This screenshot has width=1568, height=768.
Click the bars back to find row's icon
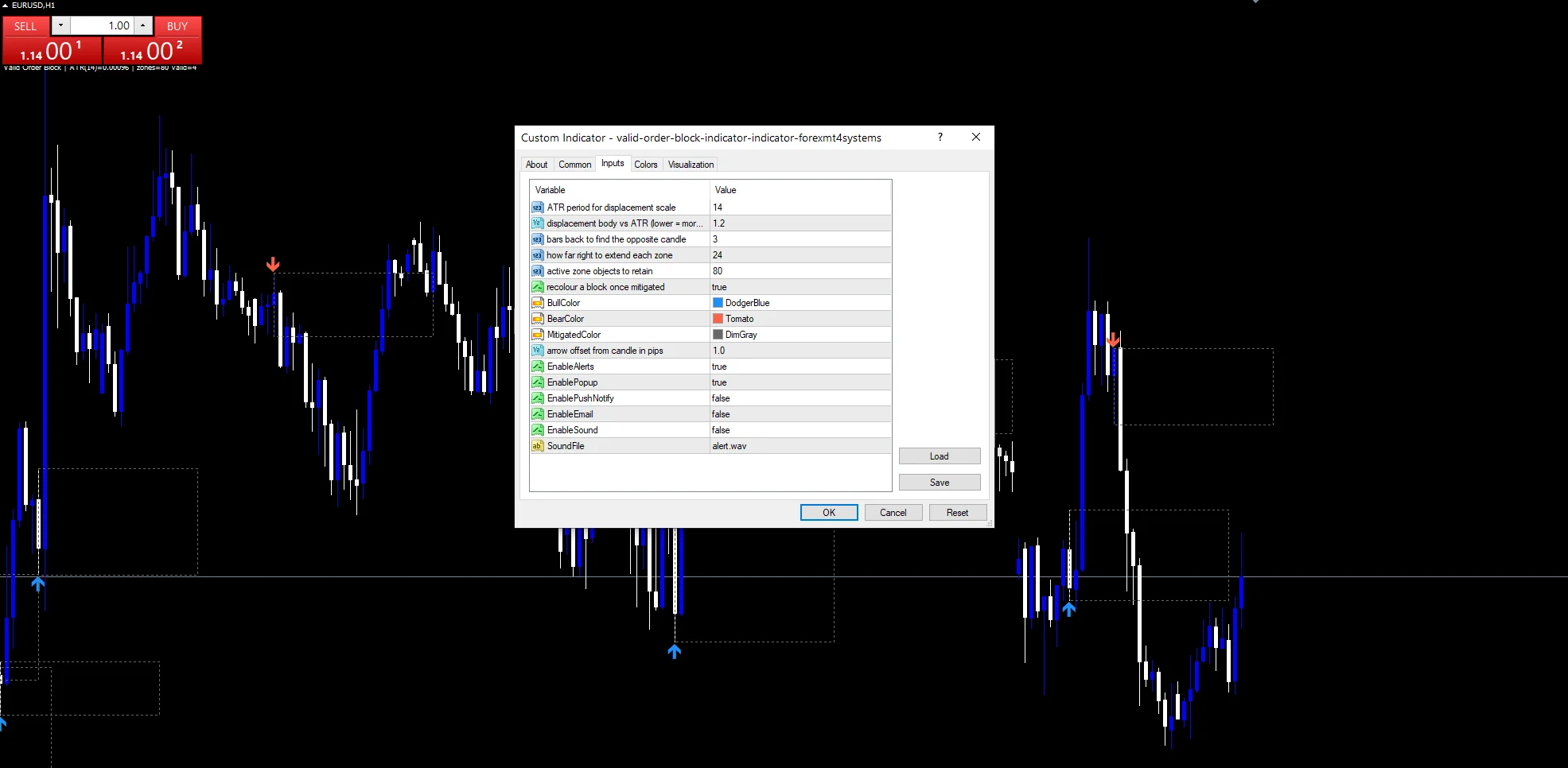[x=538, y=239]
